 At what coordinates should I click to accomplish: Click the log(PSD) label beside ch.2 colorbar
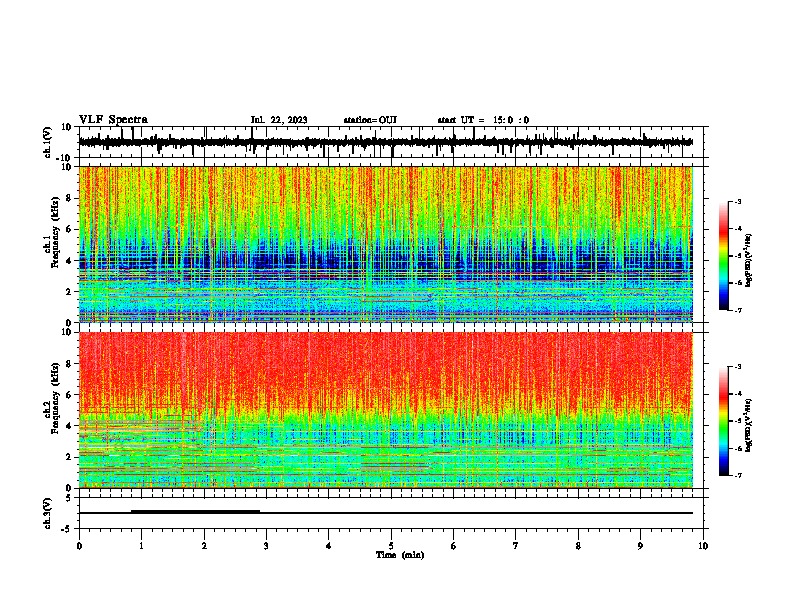pos(748,425)
